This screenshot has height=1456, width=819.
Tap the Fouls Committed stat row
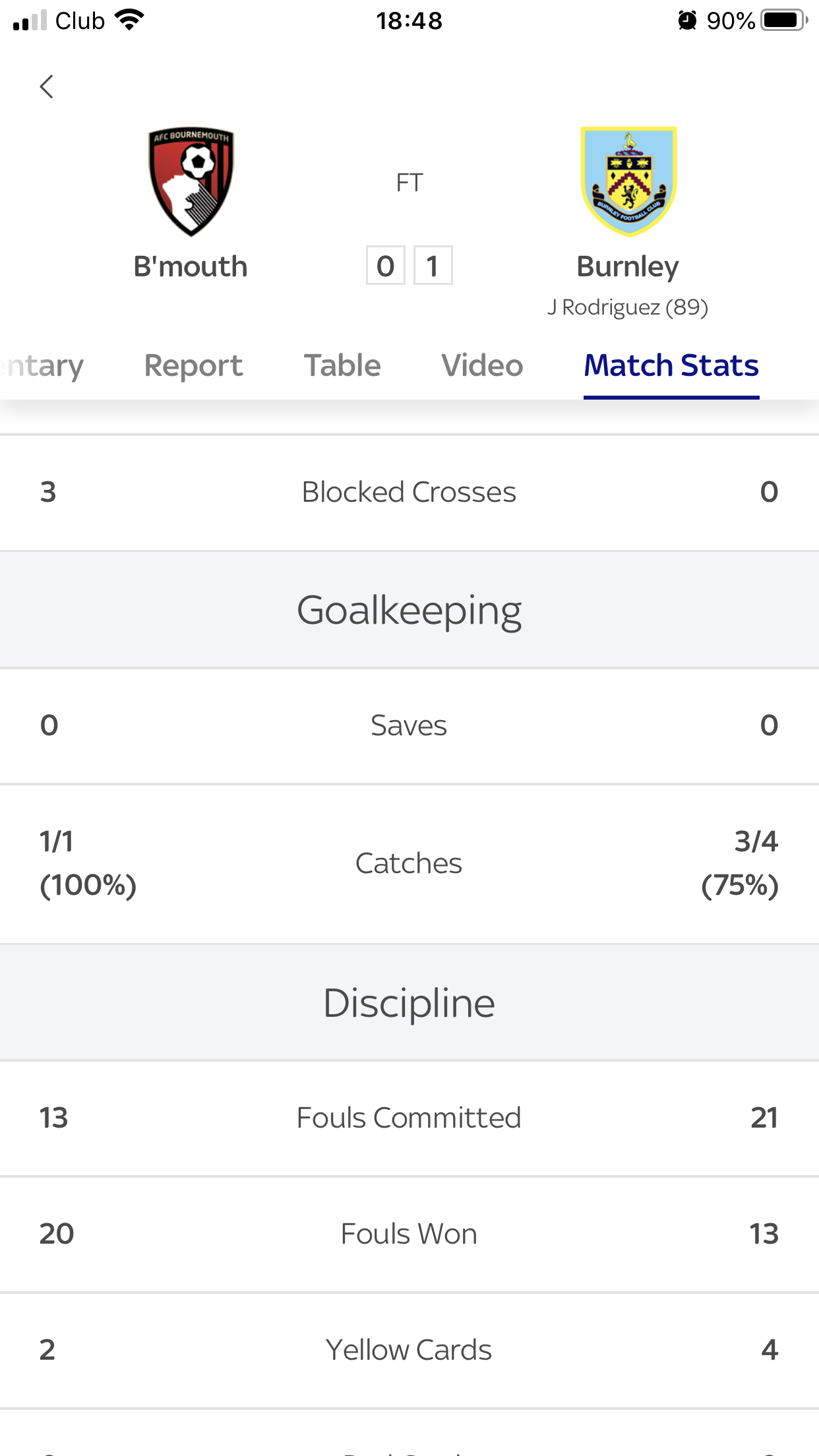pos(409,1118)
